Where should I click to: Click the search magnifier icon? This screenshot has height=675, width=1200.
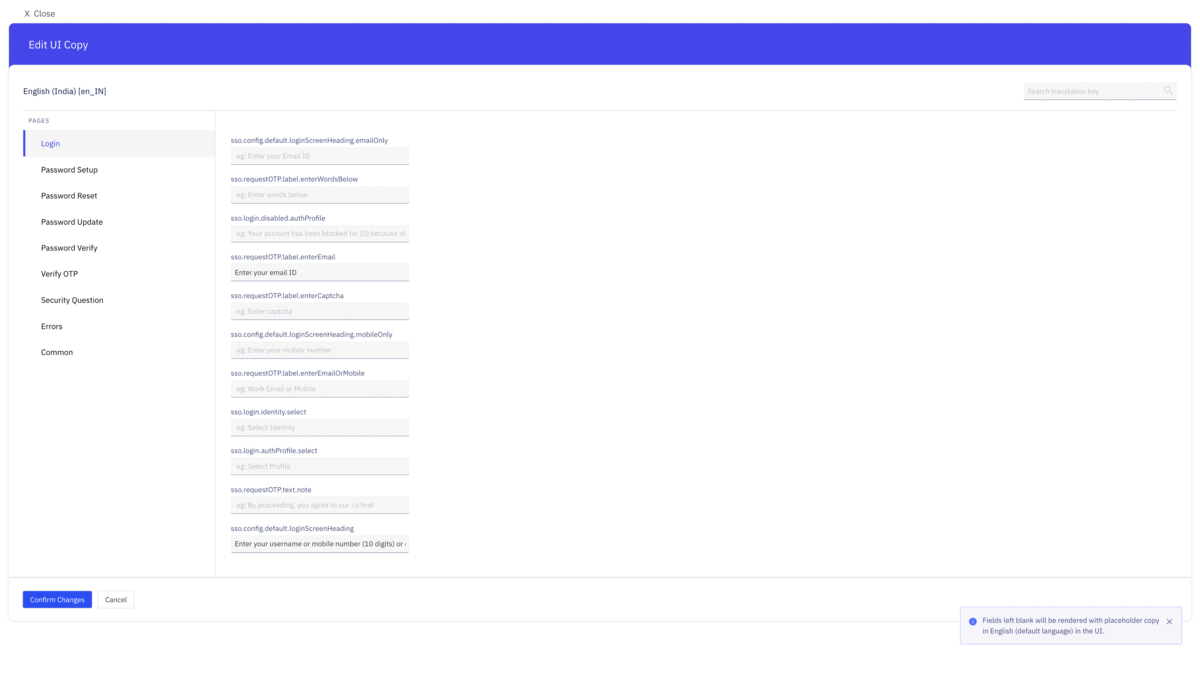click(1168, 90)
